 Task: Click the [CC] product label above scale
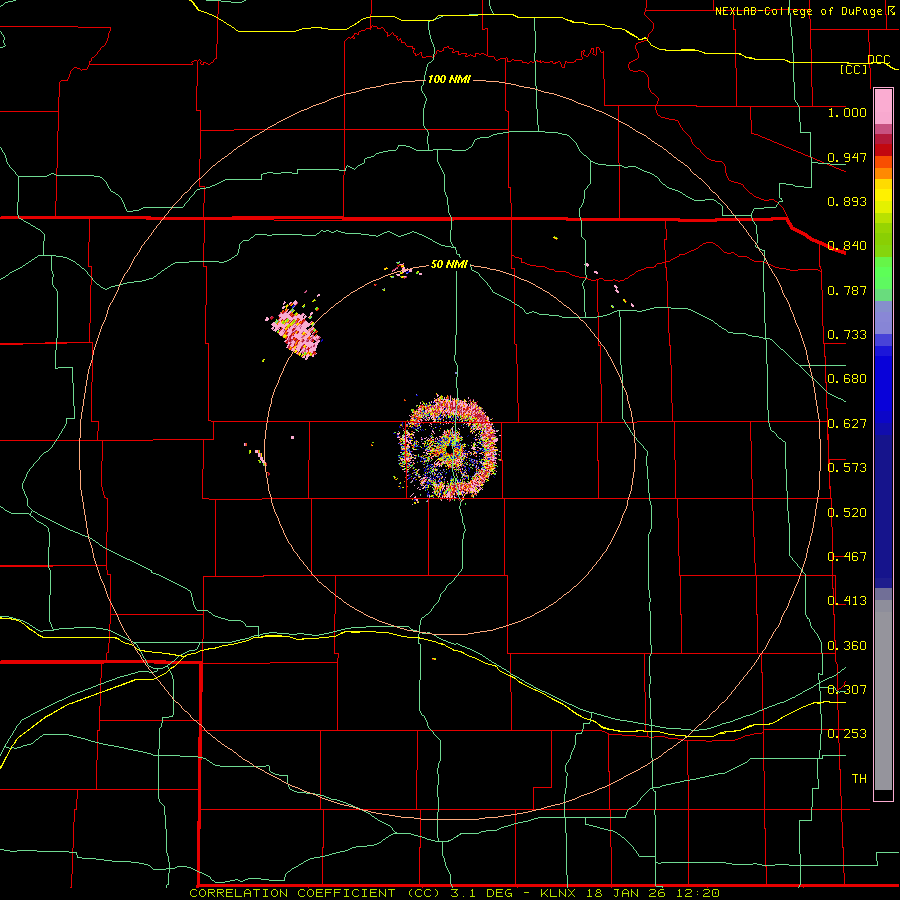854,69
